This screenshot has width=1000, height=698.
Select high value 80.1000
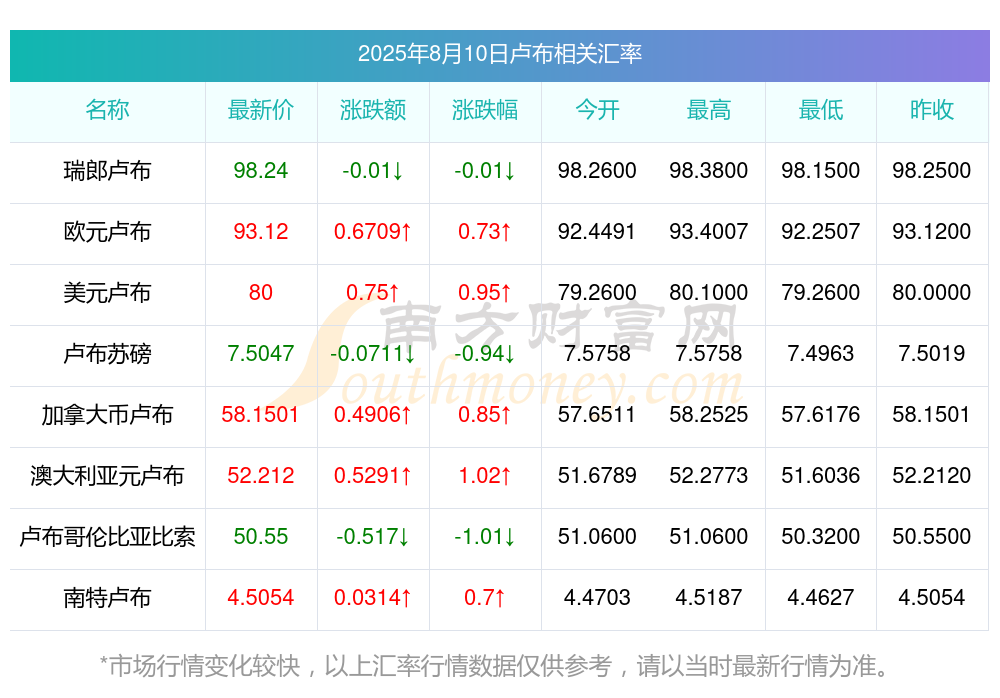tap(709, 292)
